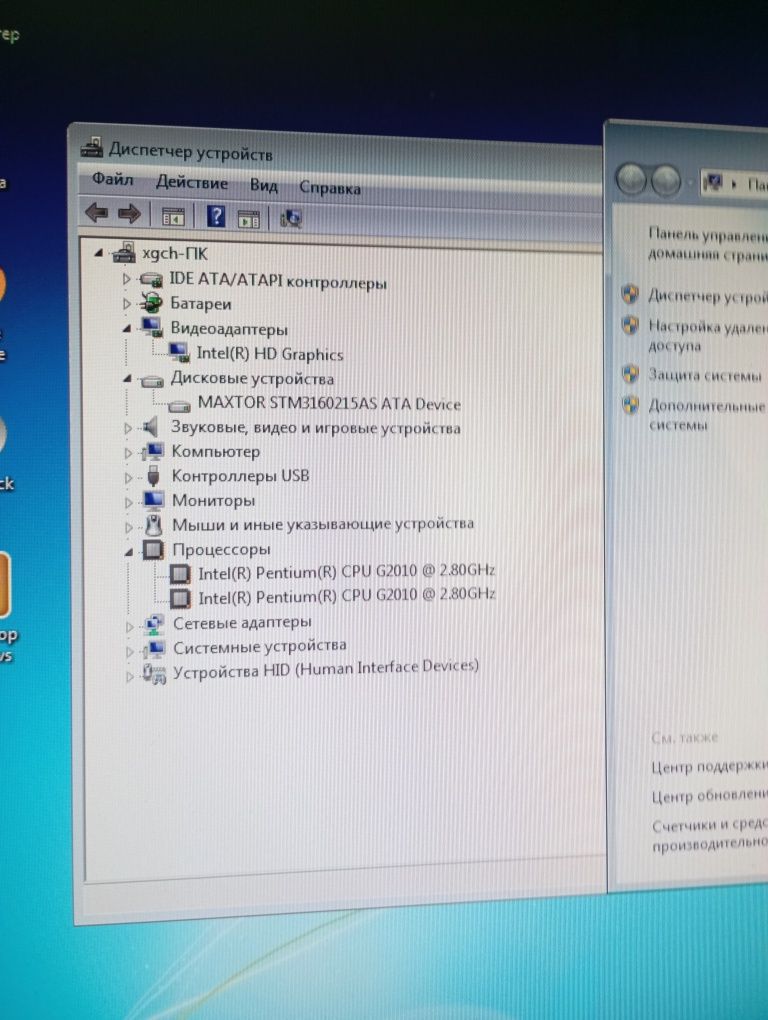Screen dimensions: 768x1020
Task: Select the Сетевые адаптеры label
Action: [242, 623]
